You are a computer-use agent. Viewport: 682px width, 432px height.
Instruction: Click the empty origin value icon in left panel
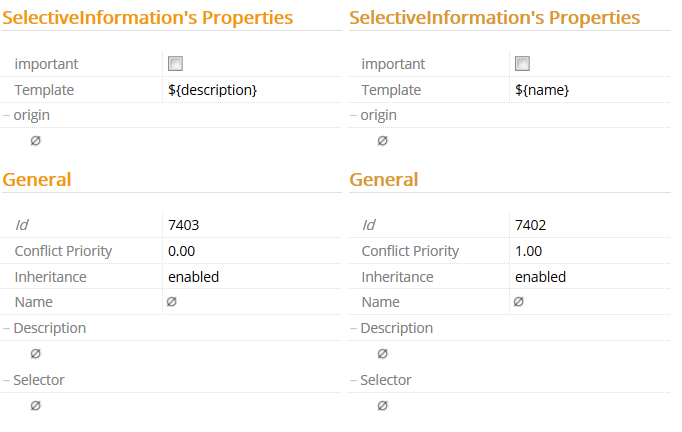click(x=36, y=141)
